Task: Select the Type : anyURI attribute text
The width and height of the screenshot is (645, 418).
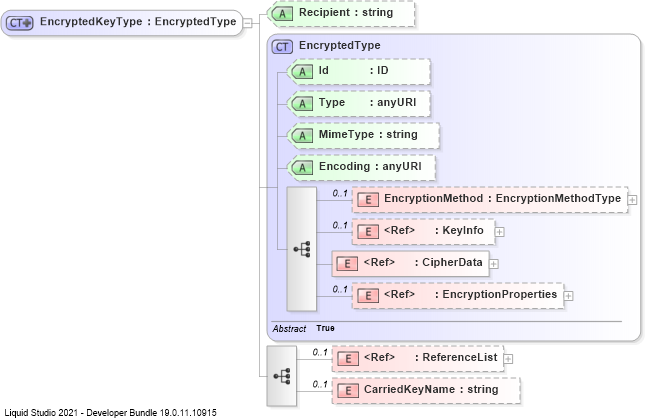Action: 367,102
